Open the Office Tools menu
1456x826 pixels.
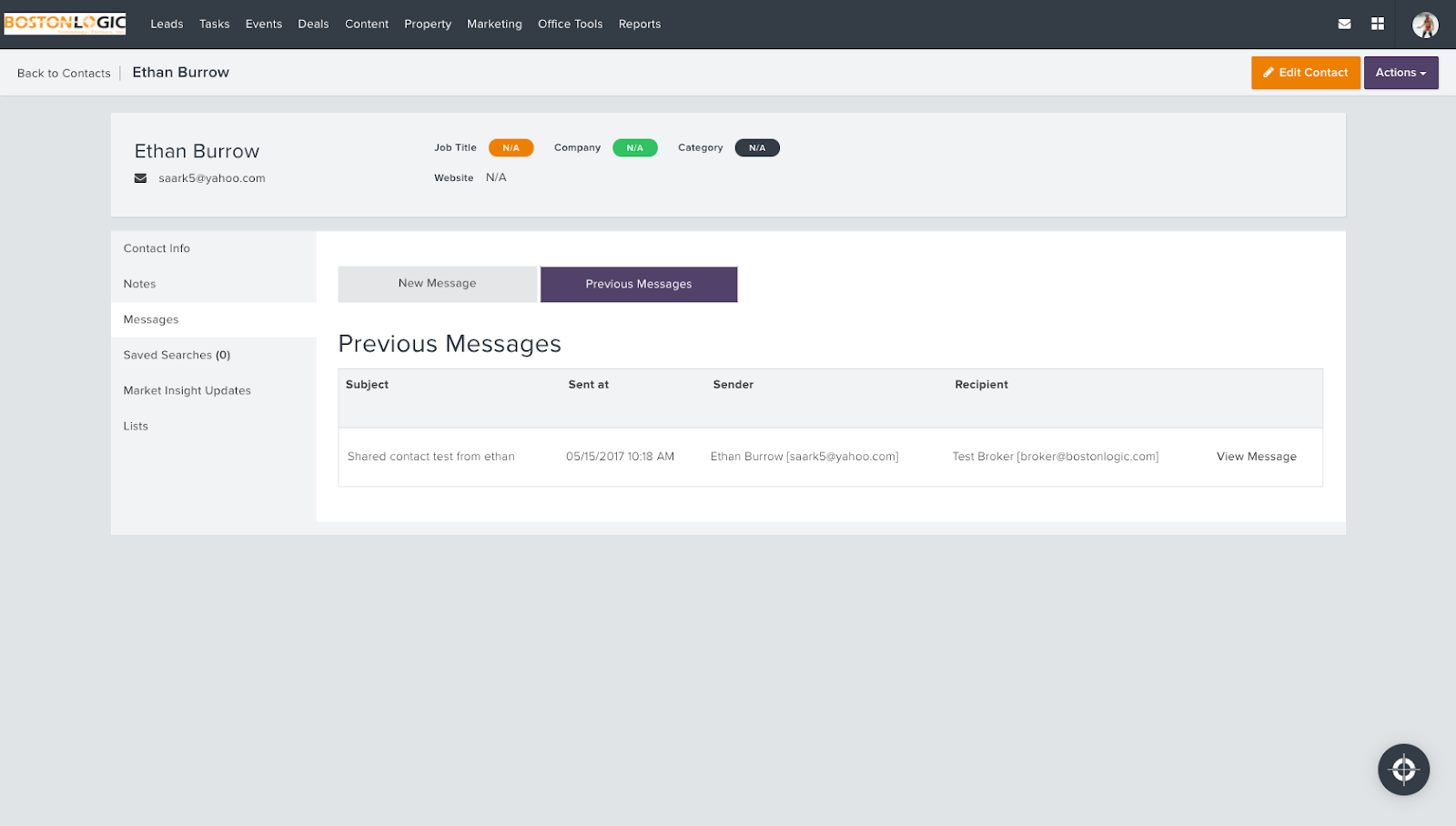pos(570,25)
